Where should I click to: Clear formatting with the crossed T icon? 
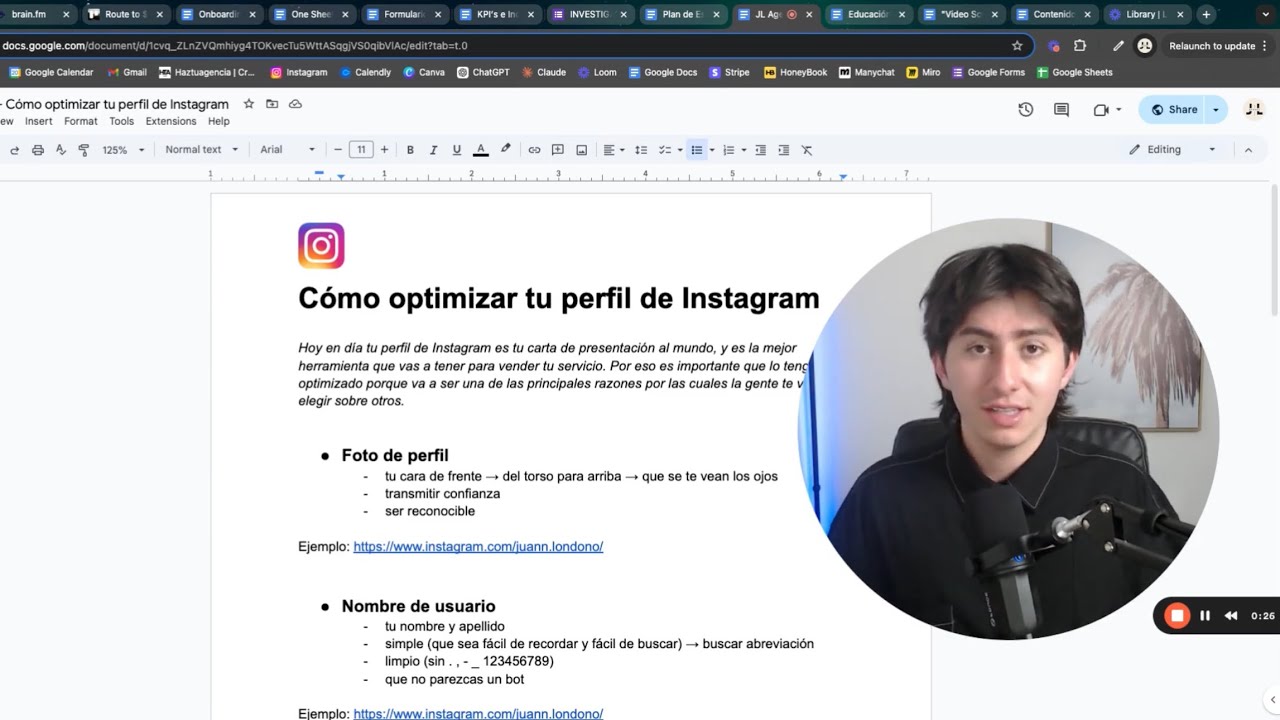point(807,150)
